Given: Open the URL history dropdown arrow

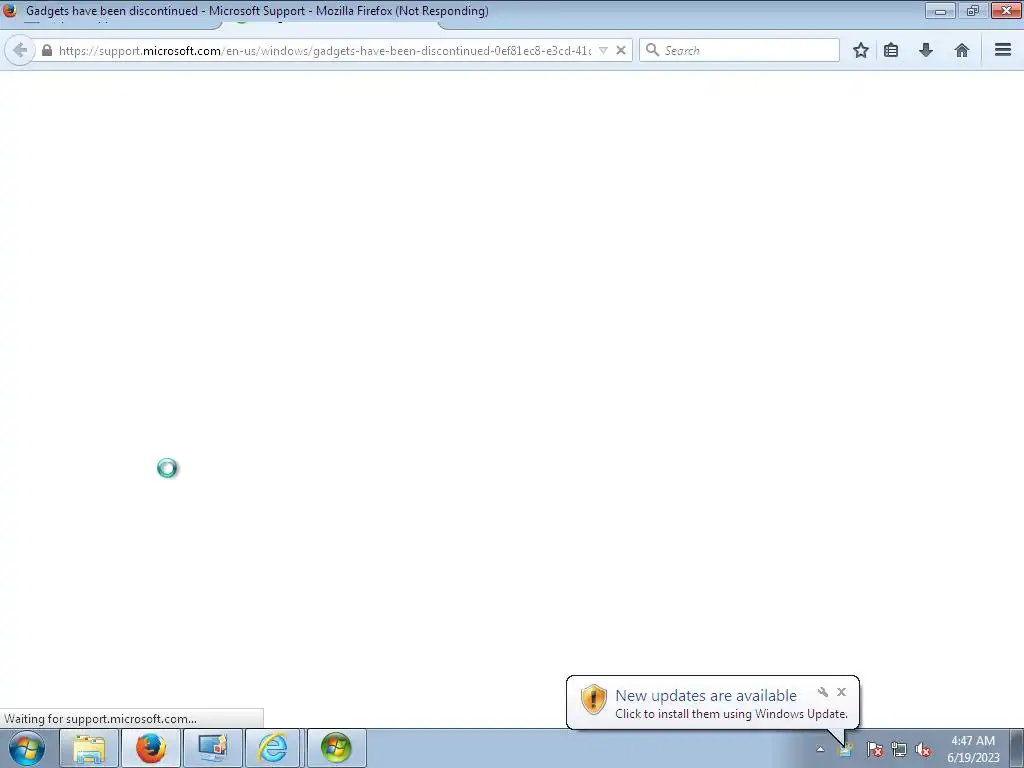Looking at the screenshot, I should tap(603, 50).
